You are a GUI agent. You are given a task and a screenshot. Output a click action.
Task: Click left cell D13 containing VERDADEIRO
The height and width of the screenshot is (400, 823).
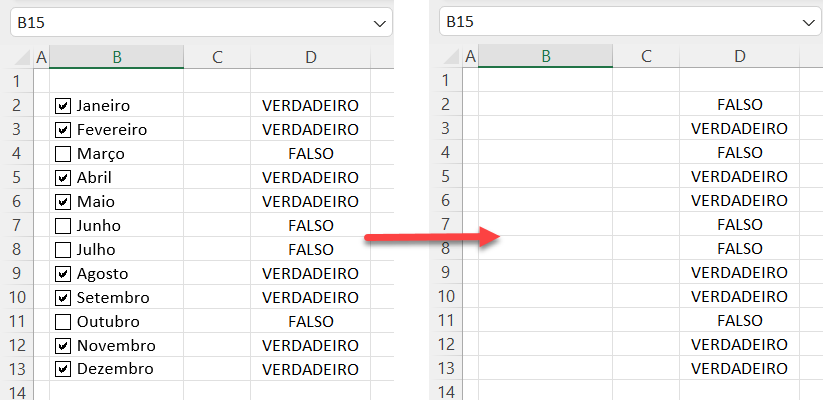[x=310, y=369]
